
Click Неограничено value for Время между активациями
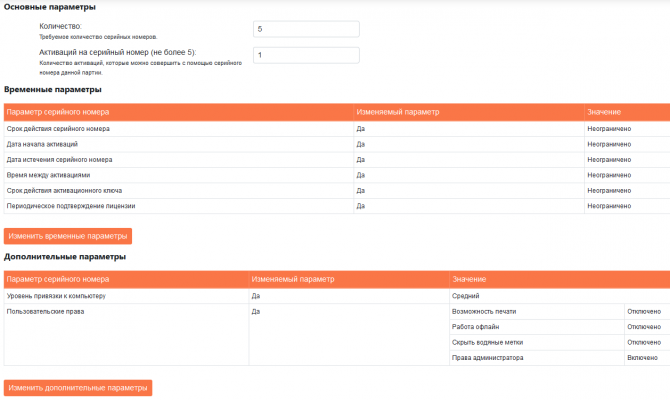point(609,175)
